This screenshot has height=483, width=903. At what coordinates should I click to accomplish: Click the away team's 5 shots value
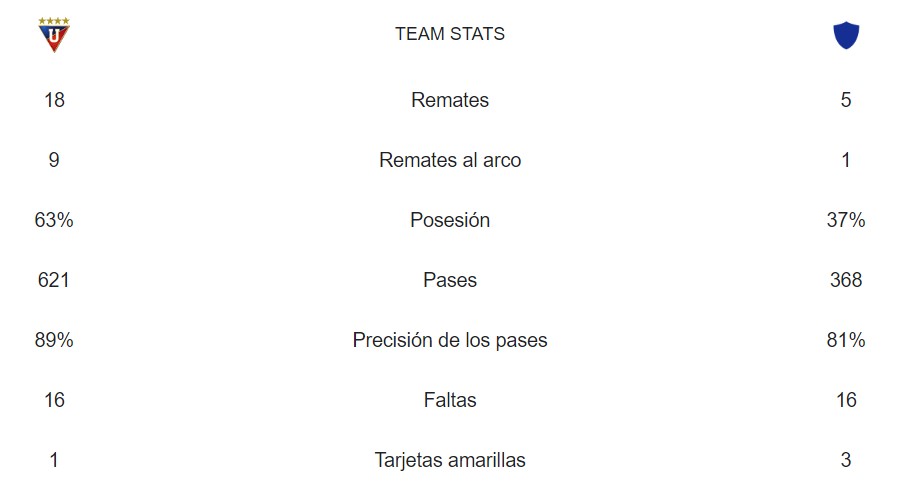846,100
